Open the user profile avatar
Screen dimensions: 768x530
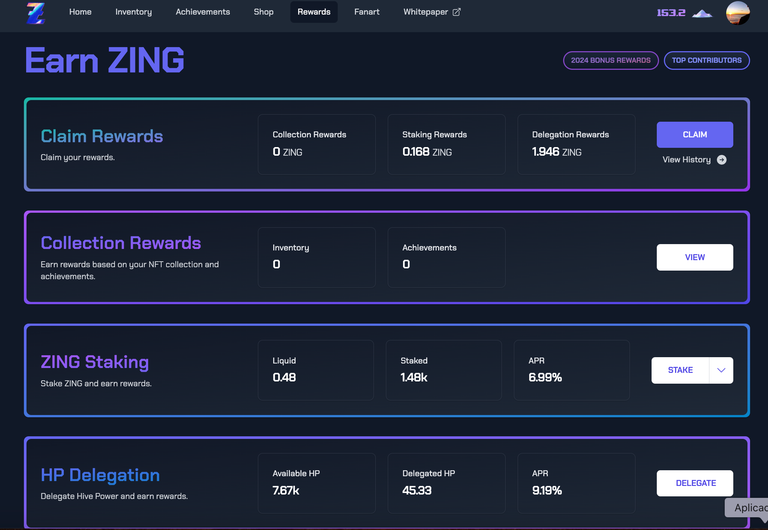738,12
